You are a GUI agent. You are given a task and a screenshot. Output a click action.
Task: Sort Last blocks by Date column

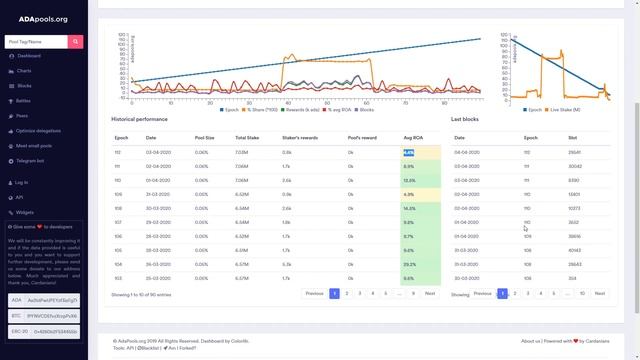[x=460, y=138]
